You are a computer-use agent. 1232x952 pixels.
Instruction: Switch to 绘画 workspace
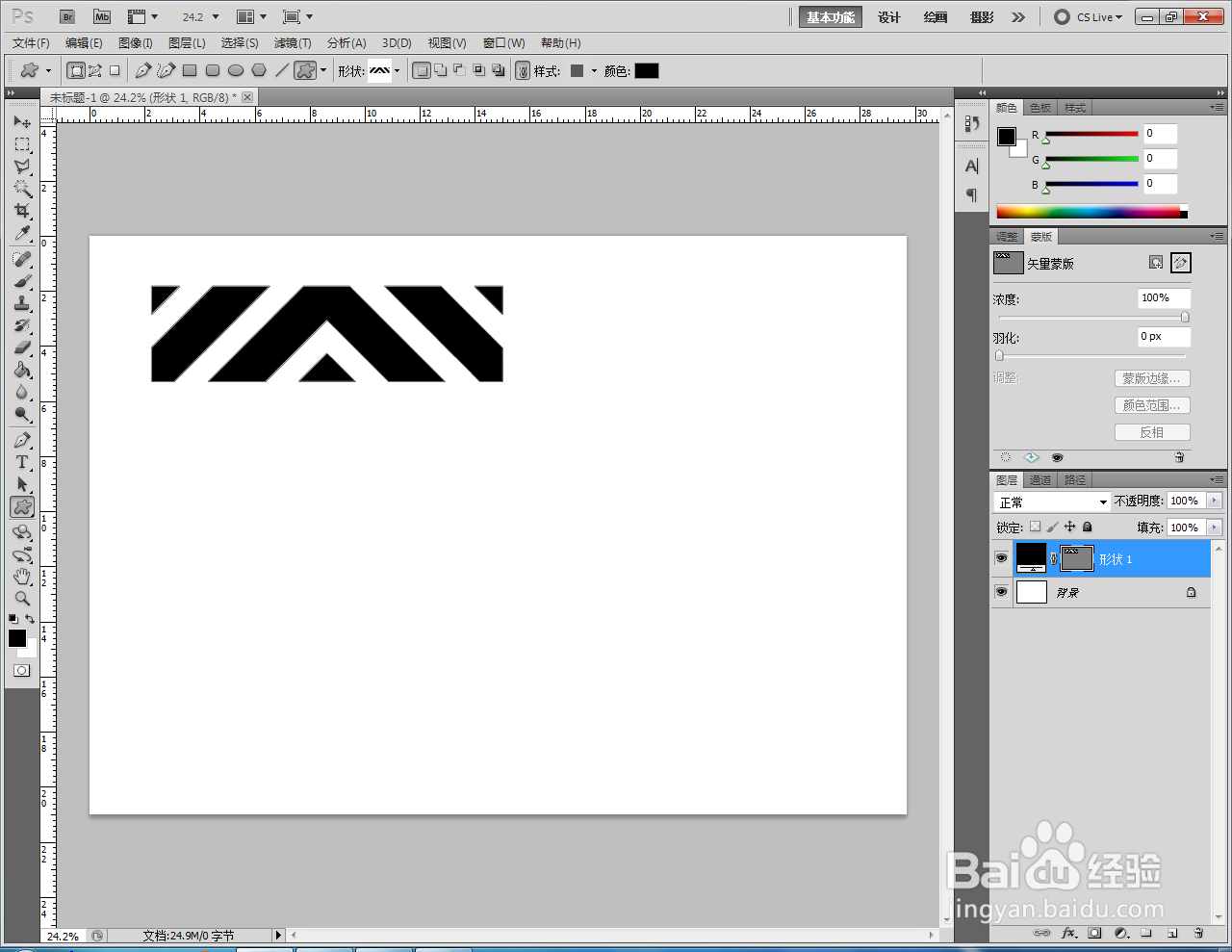coord(936,17)
